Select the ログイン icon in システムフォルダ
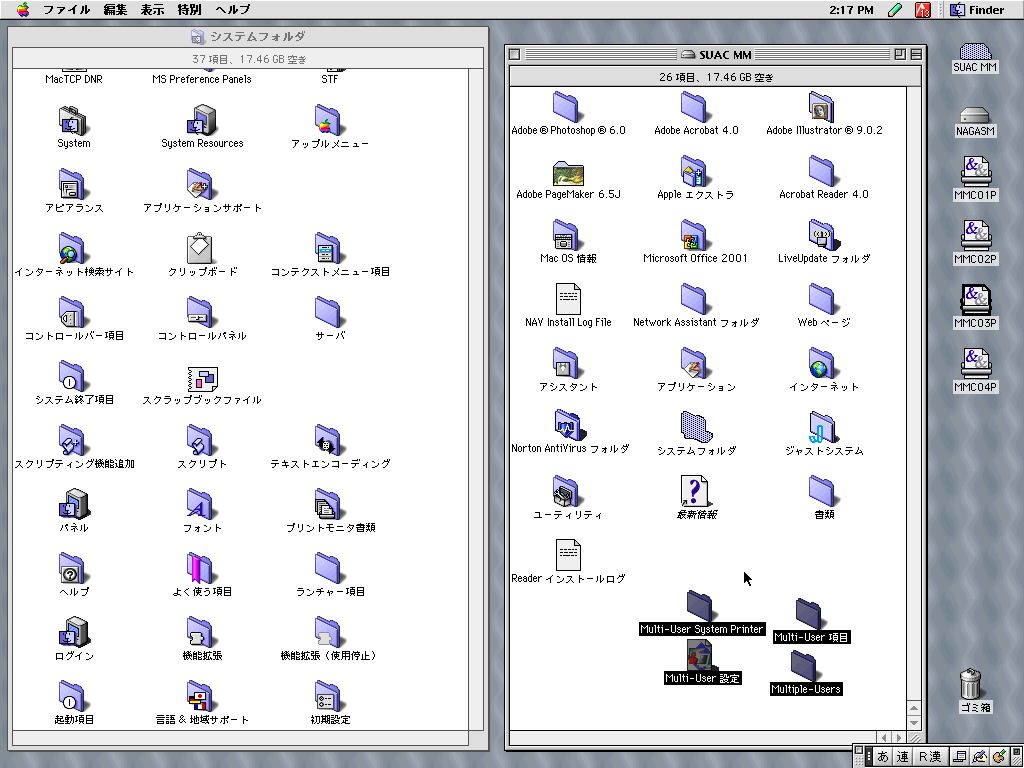Image resolution: width=1024 pixels, height=768 pixels. 73,633
